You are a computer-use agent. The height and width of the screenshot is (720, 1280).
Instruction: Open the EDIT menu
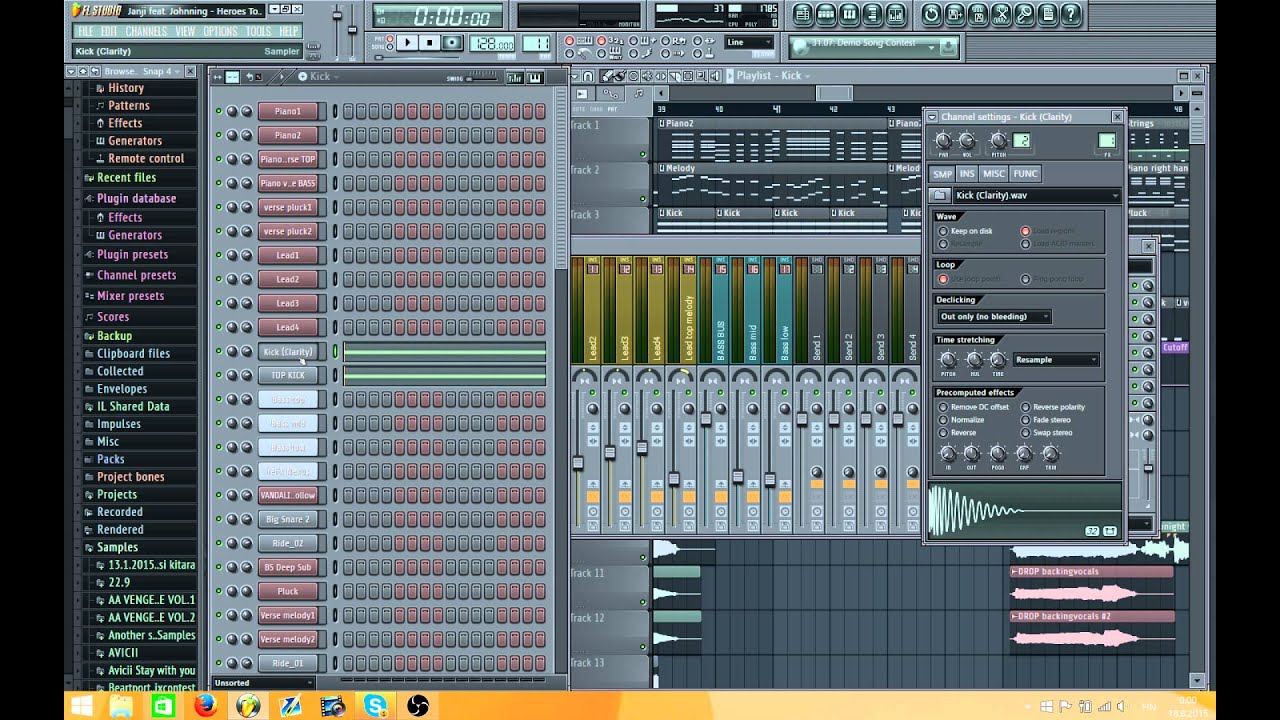(x=109, y=31)
